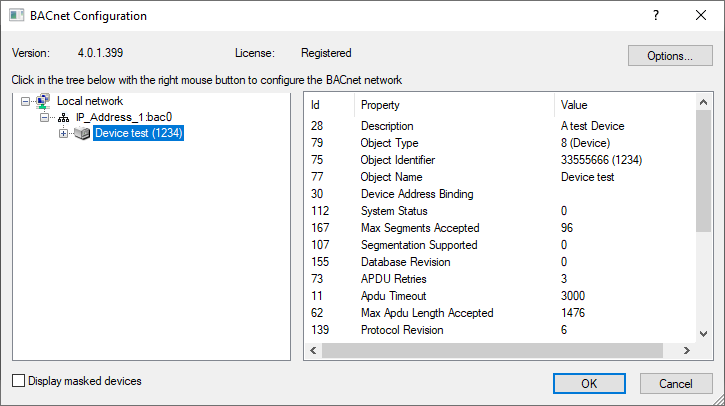Viewport: 725px width, 406px height.
Task: Click the Value column header
Action: [x=620, y=105]
